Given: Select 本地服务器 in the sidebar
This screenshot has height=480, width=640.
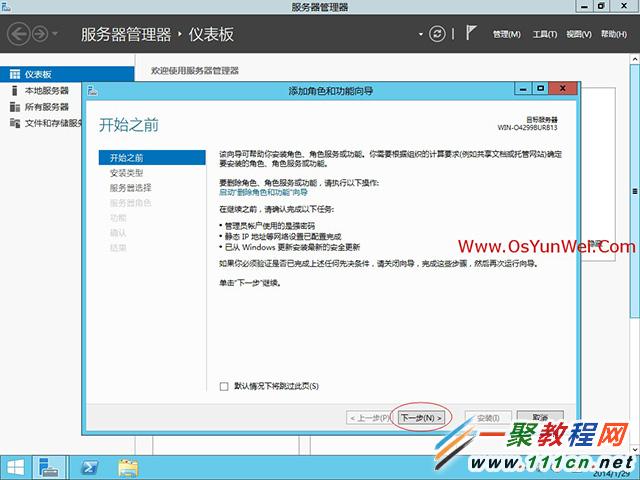Looking at the screenshot, I should tap(47, 90).
